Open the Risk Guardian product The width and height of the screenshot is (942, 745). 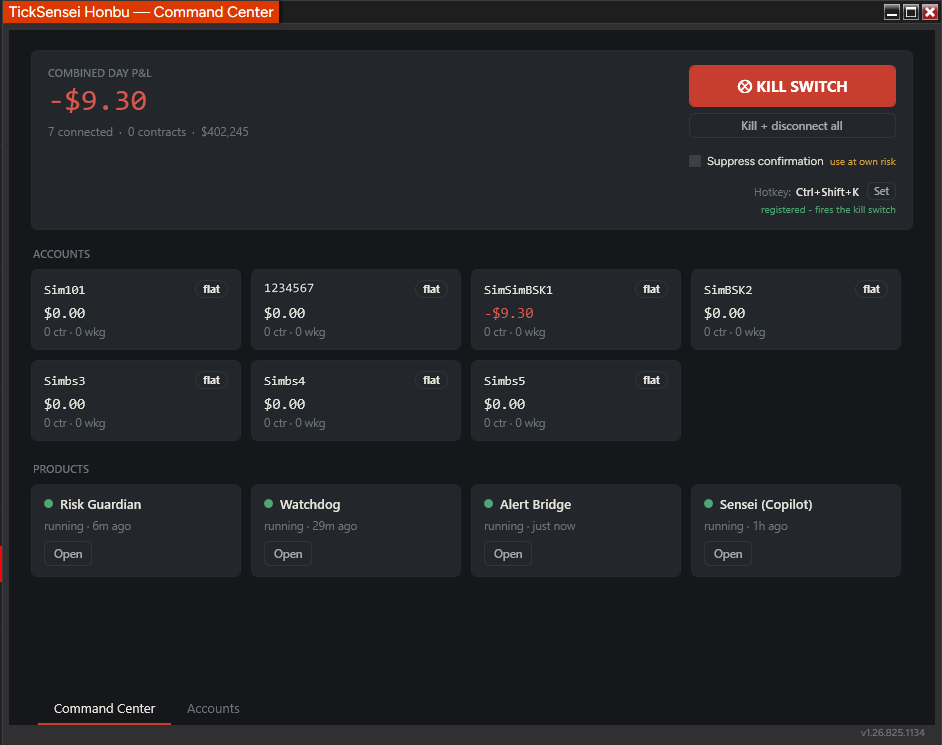coord(68,553)
